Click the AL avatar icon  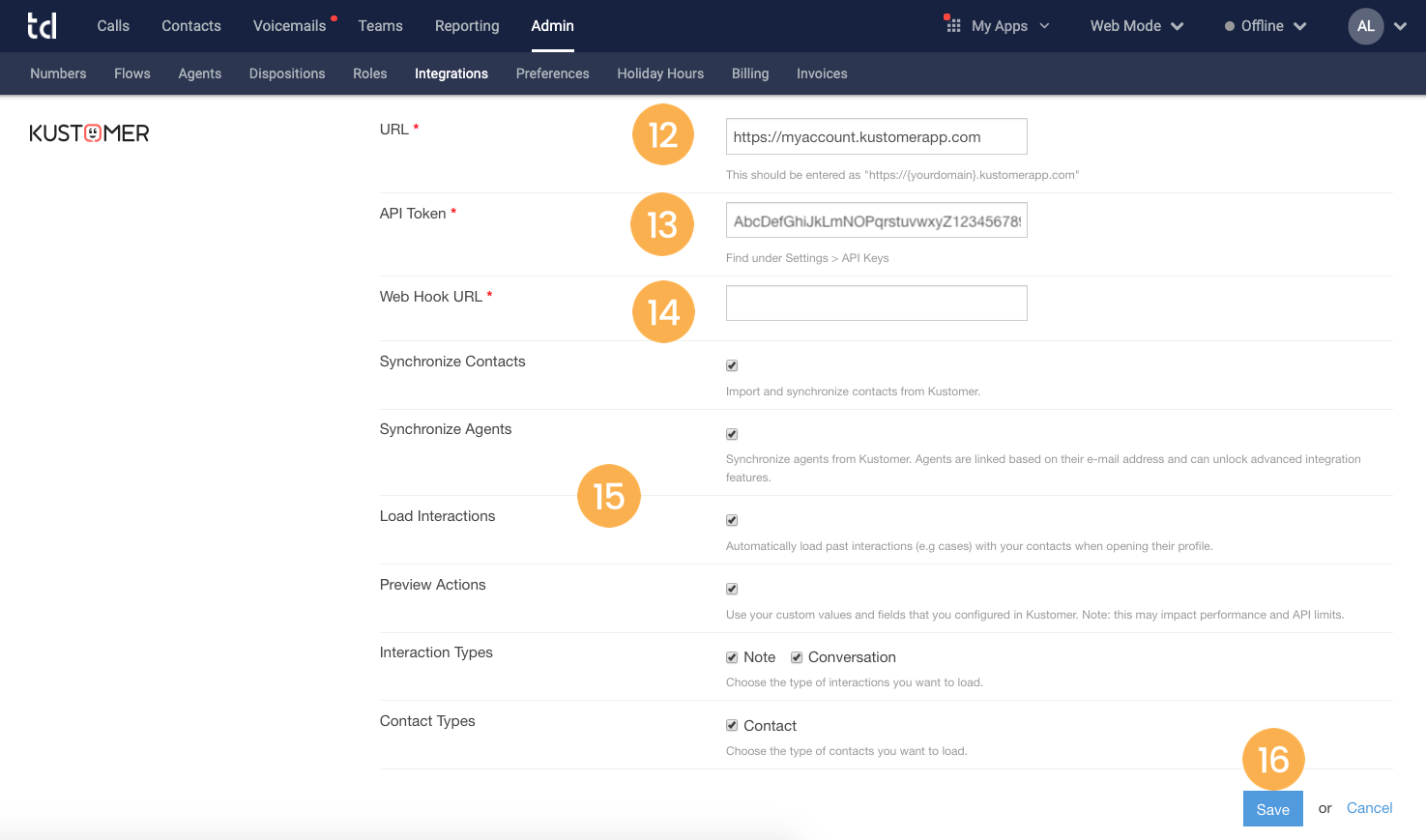(1365, 26)
